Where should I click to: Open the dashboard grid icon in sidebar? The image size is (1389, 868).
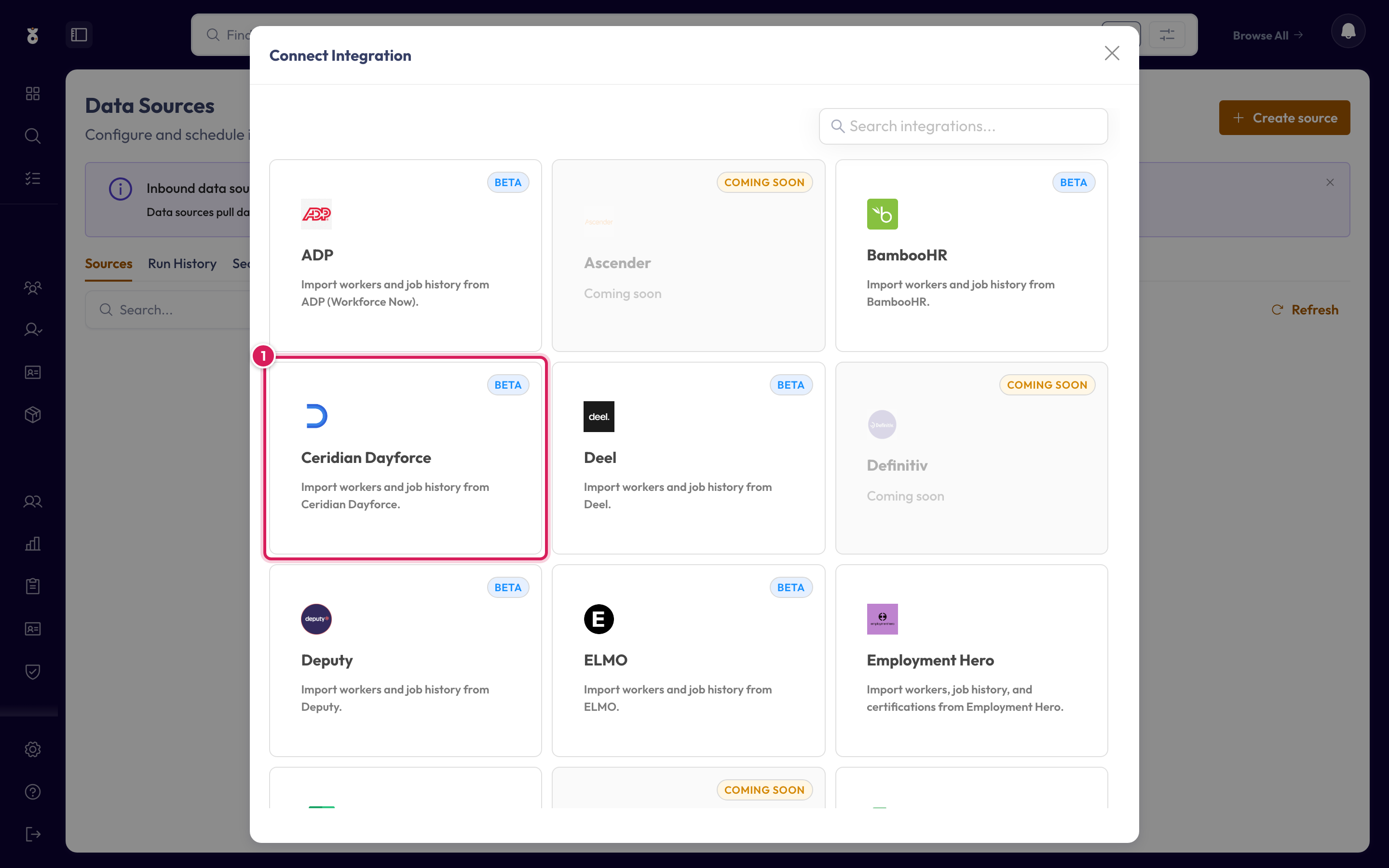pos(33,94)
